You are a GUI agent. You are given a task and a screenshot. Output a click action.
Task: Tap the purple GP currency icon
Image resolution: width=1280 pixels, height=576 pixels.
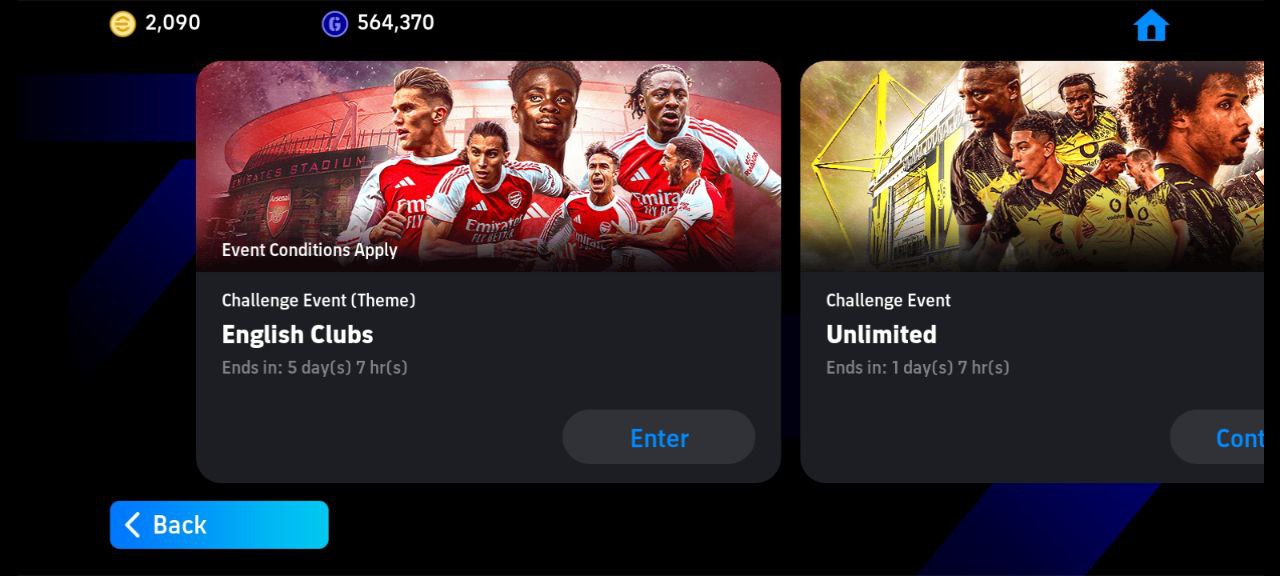pyautogui.click(x=334, y=24)
